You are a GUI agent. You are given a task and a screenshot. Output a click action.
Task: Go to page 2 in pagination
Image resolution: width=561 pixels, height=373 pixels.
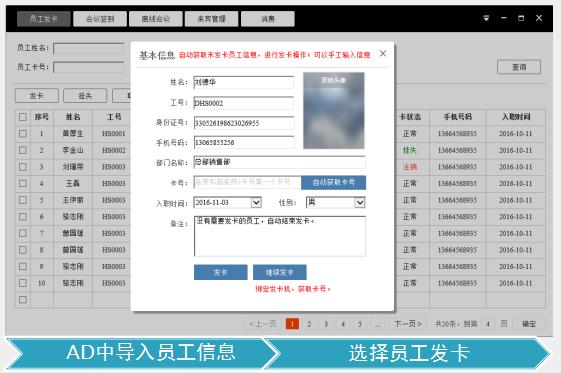pos(309,324)
